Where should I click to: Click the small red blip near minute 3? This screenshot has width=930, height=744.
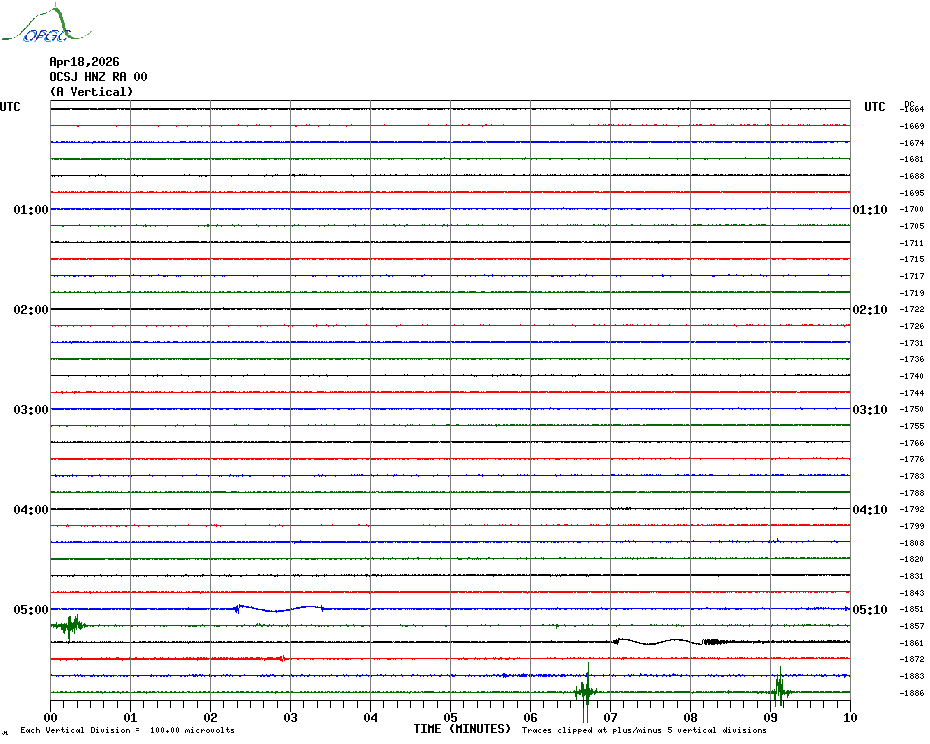pyautogui.click(x=283, y=658)
